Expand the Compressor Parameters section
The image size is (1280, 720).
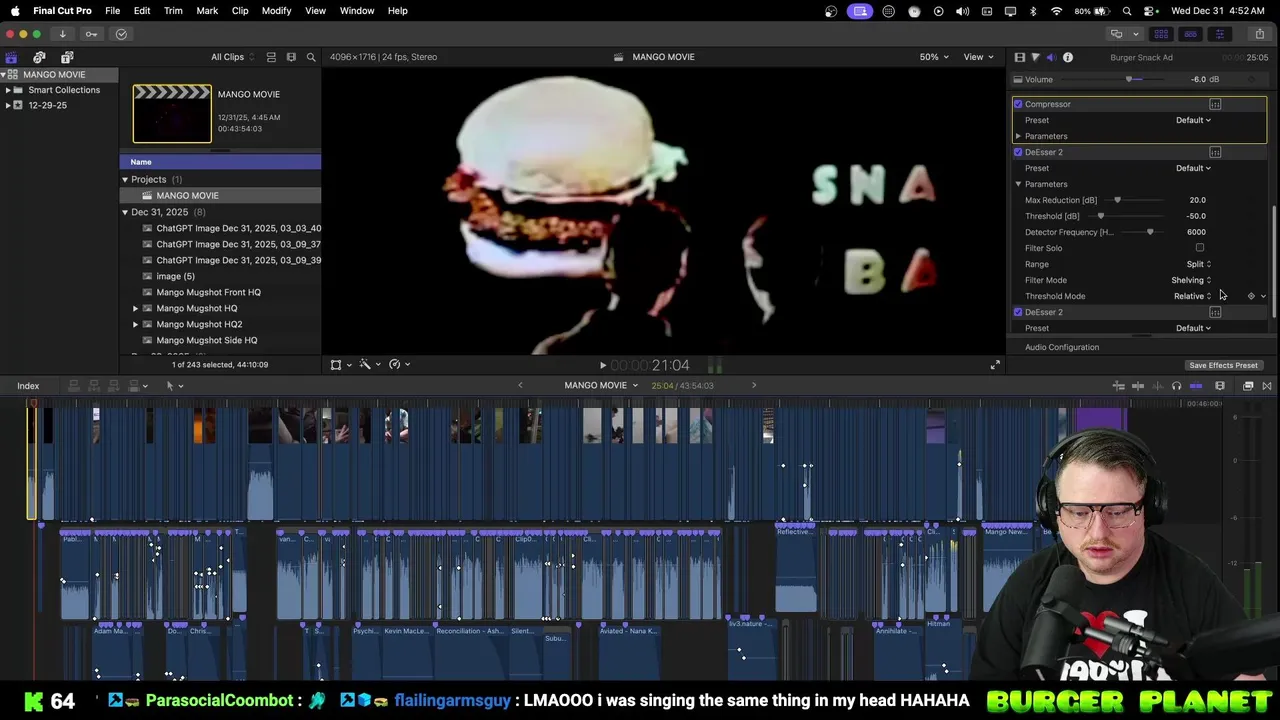1018,136
